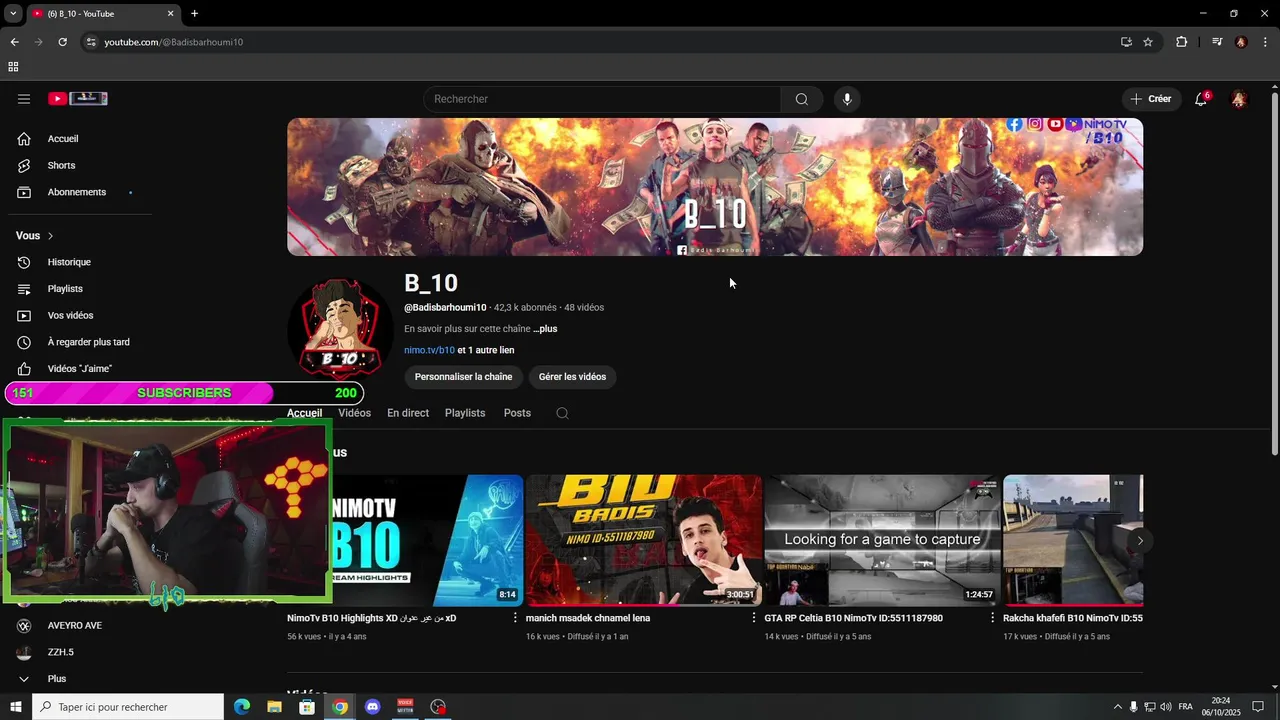Screen dimensions: 1280x720
Task: Open nimo.tv/b10 link
Action: tap(429, 351)
